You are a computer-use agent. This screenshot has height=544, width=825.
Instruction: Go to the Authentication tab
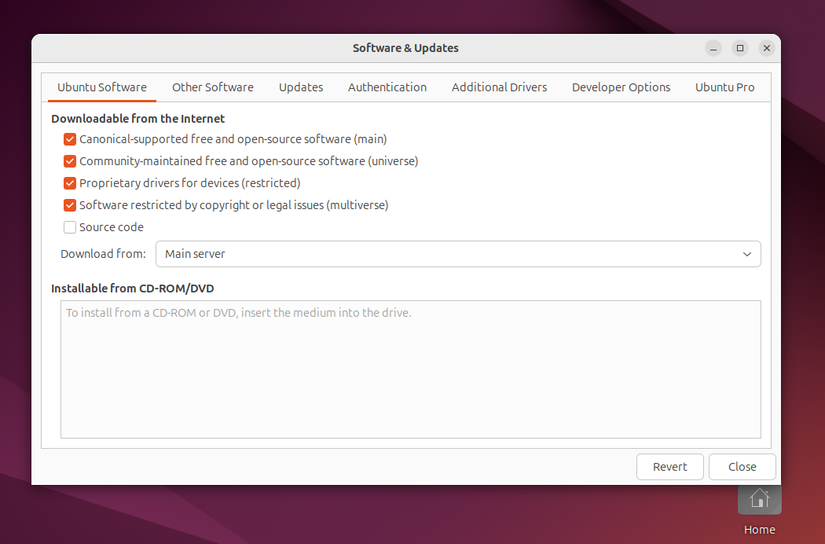tap(387, 88)
